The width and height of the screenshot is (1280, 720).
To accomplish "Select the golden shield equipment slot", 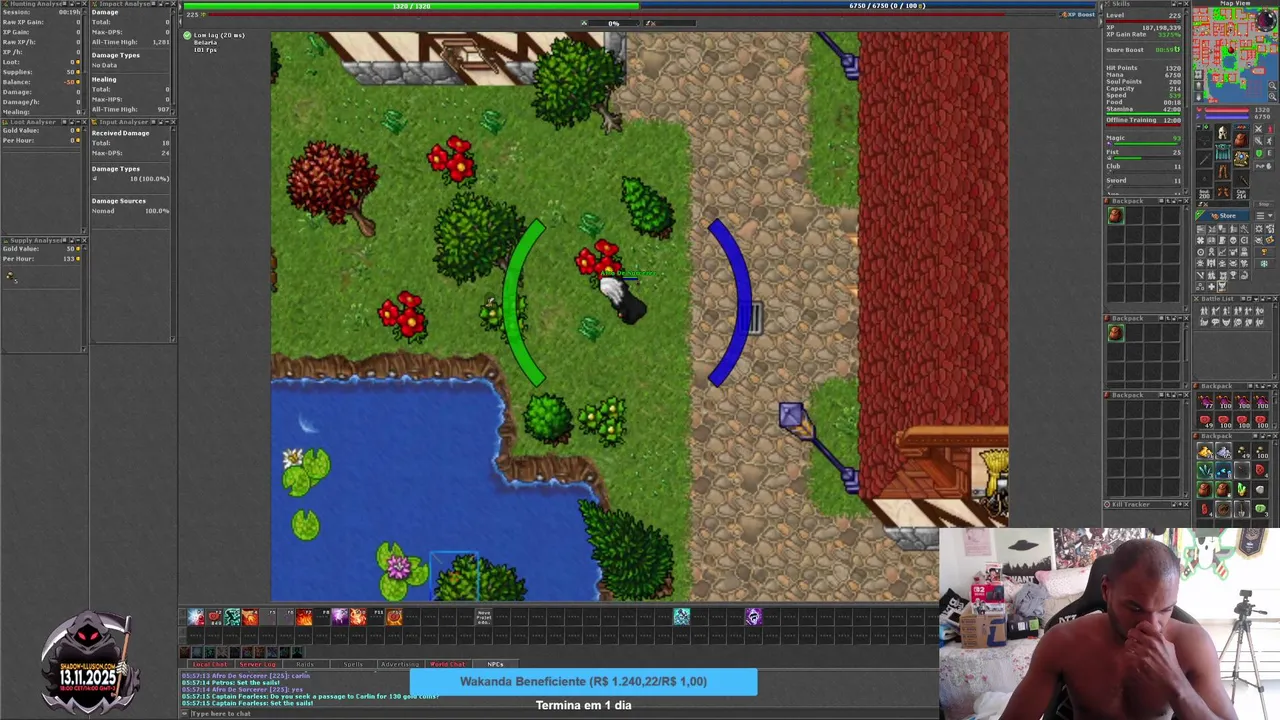I will (x=1241, y=158).
